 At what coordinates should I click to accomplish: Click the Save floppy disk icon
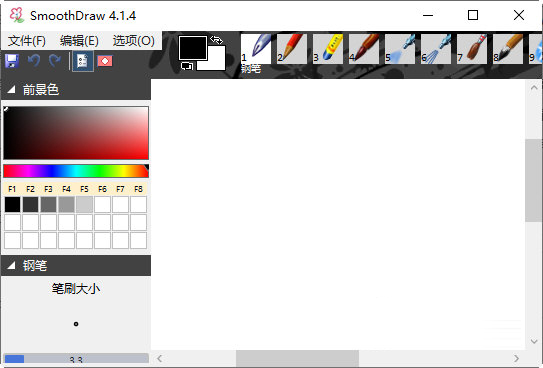coord(12,61)
